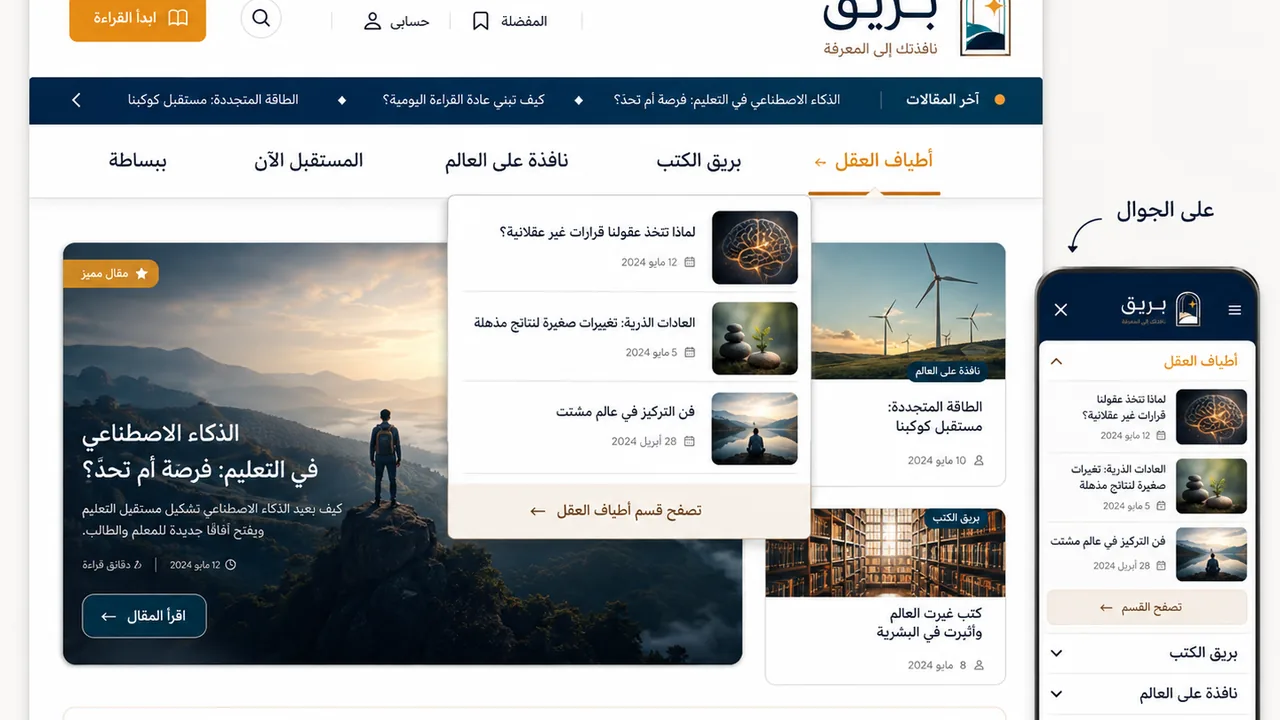Click clock icon next to featured article date

pyautogui.click(x=231, y=565)
